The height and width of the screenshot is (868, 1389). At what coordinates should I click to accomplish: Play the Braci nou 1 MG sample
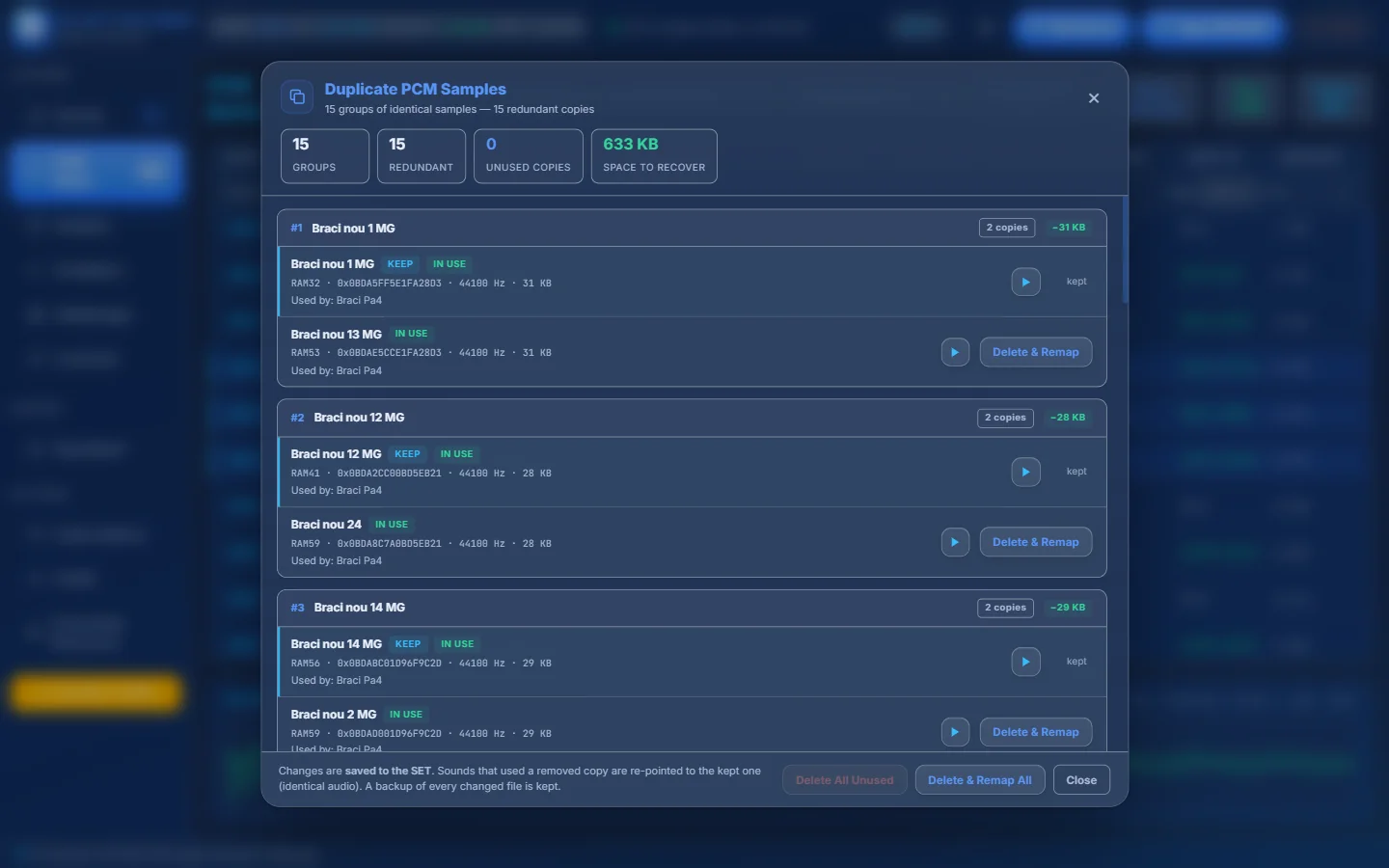[x=1025, y=282]
